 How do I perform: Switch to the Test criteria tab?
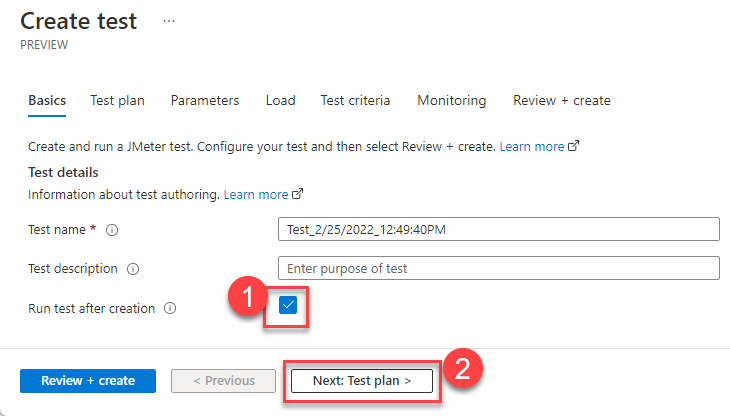pos(355,101)
